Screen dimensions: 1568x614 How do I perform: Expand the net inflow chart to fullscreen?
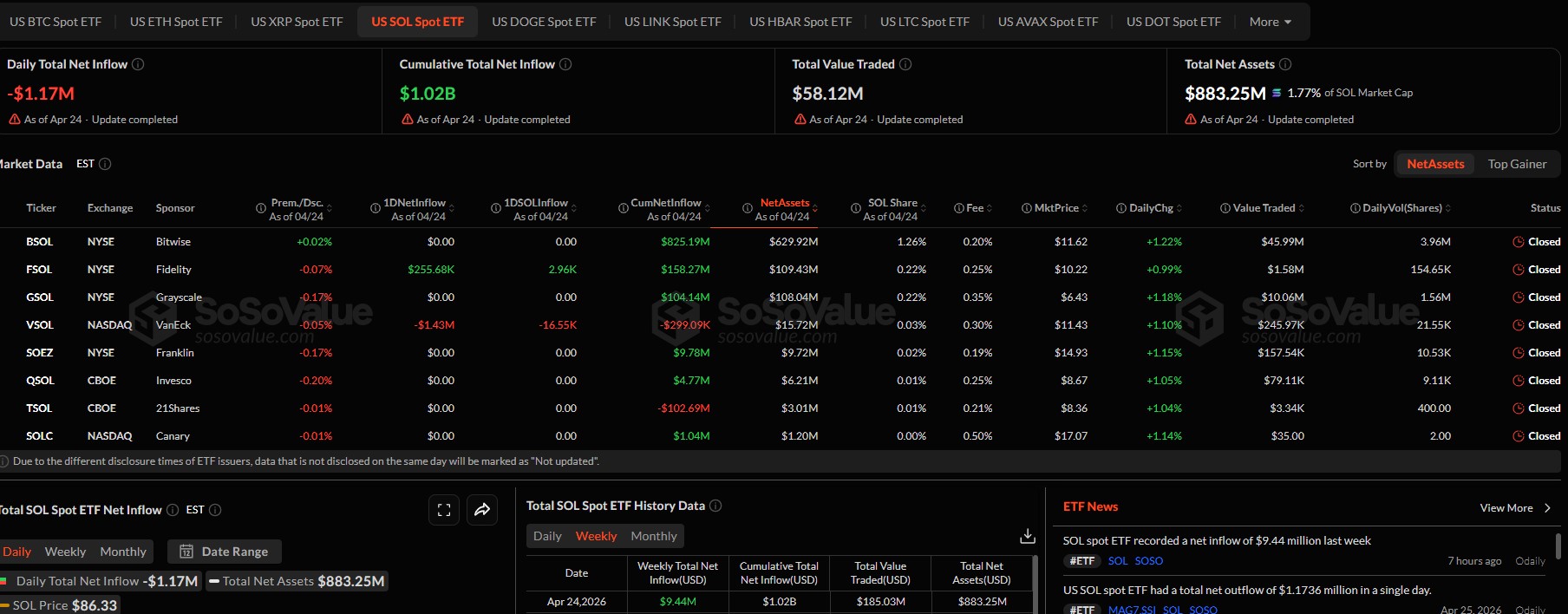click(x=444, y=510)
